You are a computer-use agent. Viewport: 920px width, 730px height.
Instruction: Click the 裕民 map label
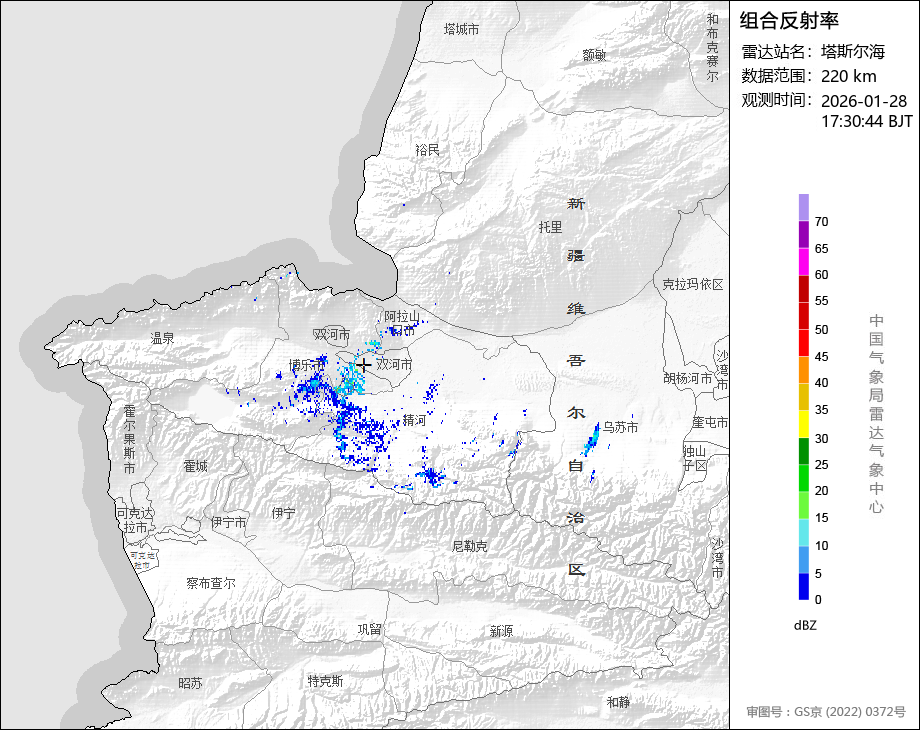point(427,150)
